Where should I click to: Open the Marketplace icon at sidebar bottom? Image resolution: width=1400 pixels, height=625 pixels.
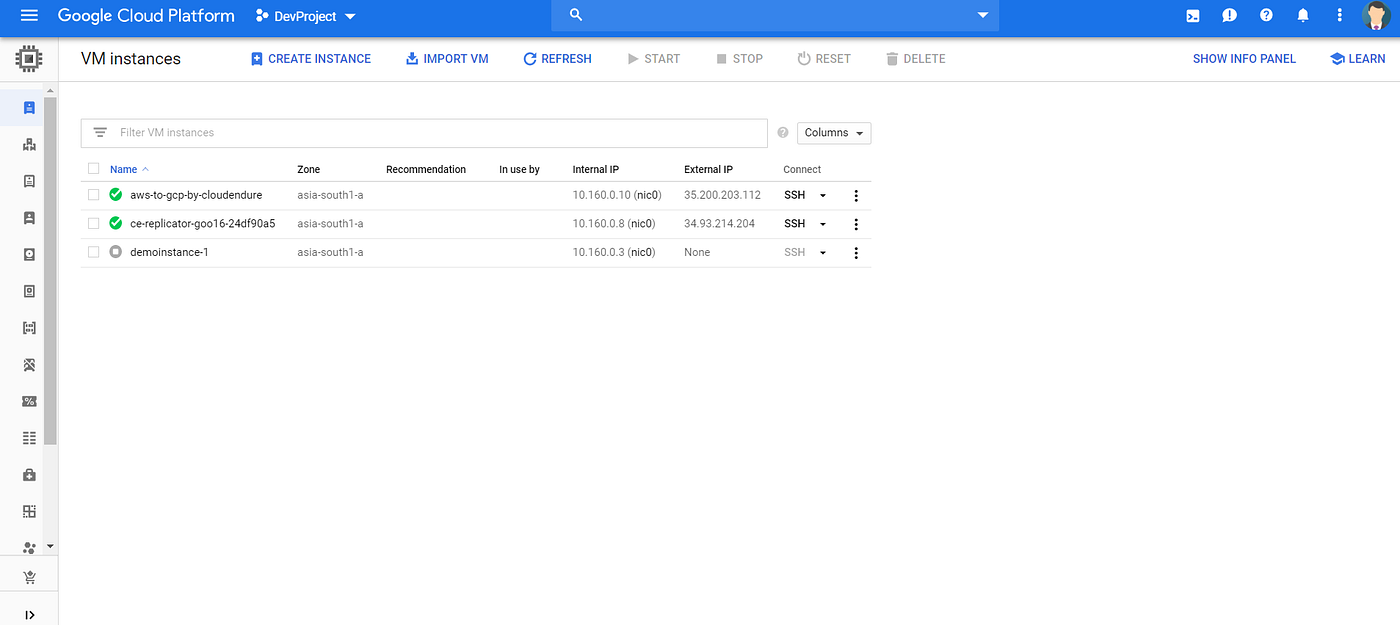coord(28,574)
